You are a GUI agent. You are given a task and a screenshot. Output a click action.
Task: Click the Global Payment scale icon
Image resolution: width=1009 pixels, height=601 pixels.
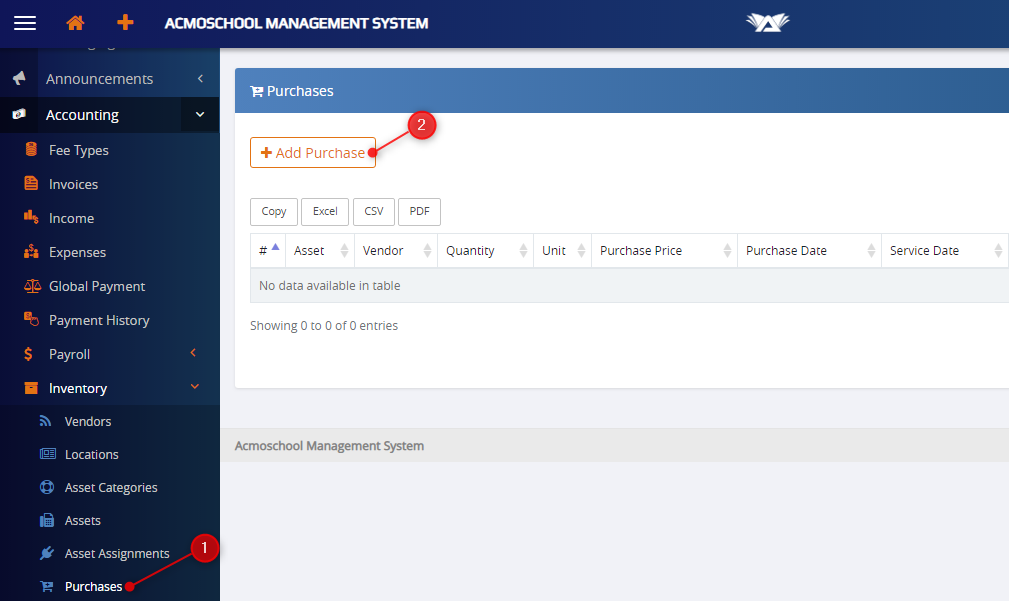(31, 286)
